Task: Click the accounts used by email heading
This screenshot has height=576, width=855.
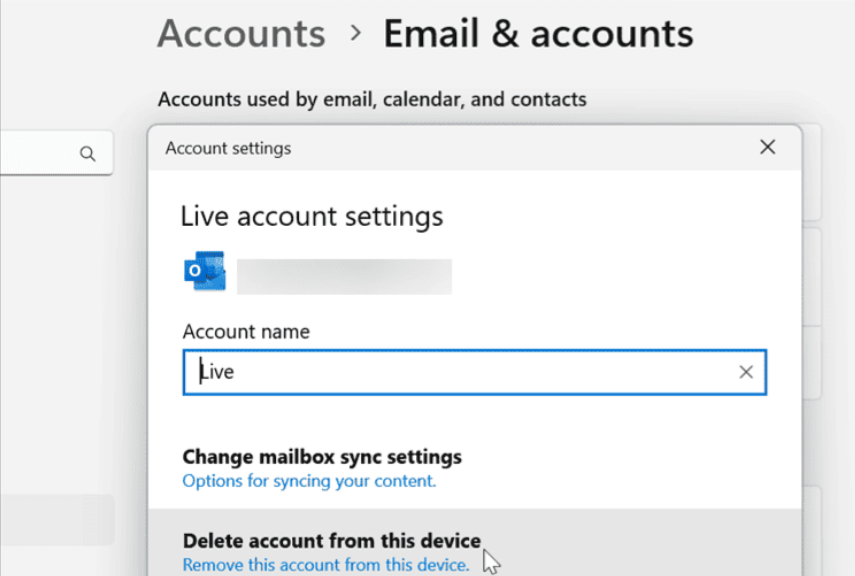Action: coord(372,99)
